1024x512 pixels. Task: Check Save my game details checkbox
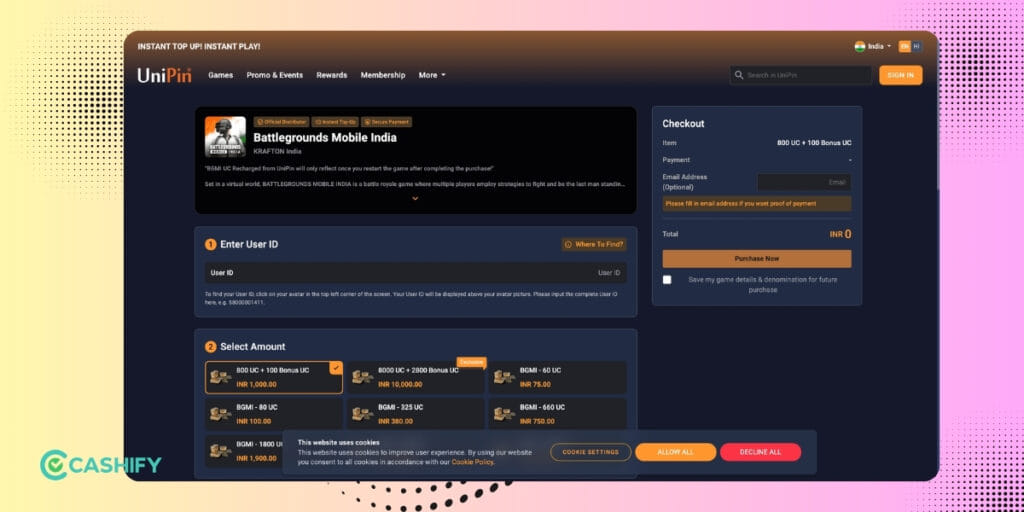[x=667, y=280]
